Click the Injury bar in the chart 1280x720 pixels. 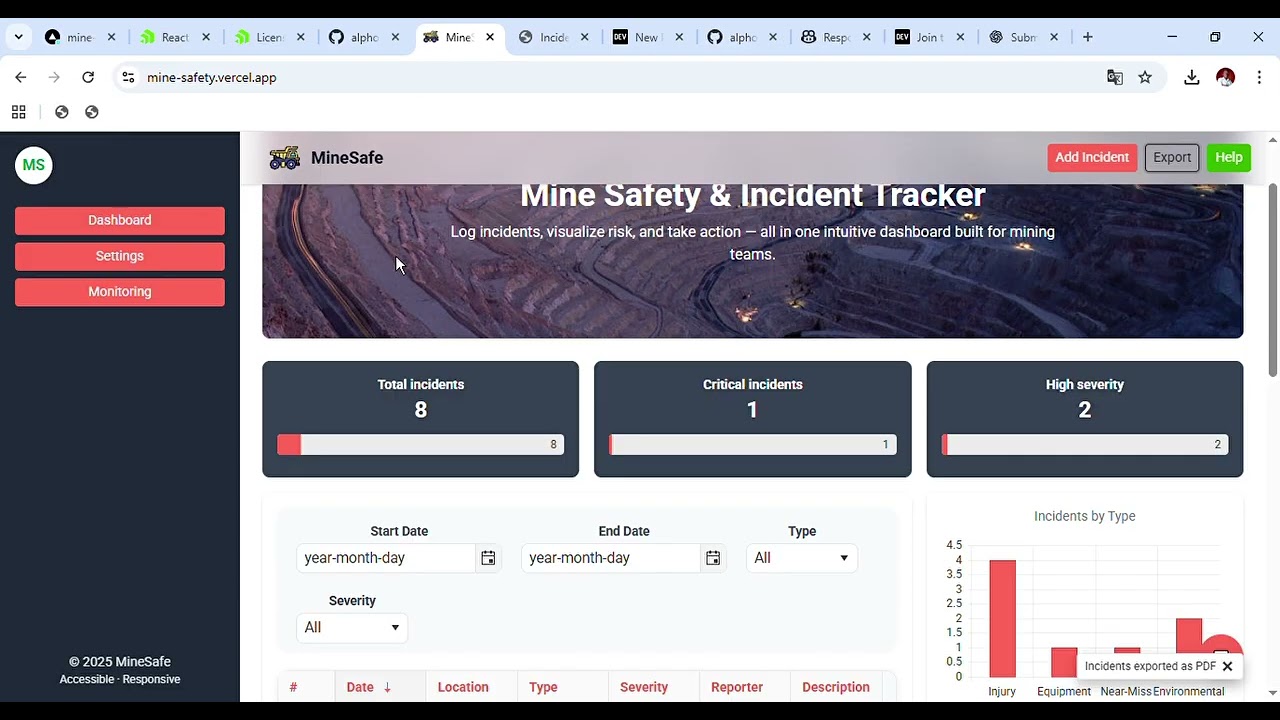coord(1002,618)
